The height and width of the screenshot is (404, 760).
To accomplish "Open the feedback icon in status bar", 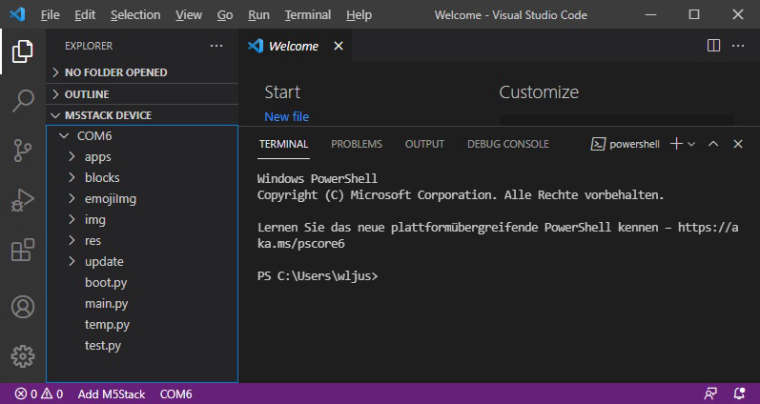I will pos(711,393).
